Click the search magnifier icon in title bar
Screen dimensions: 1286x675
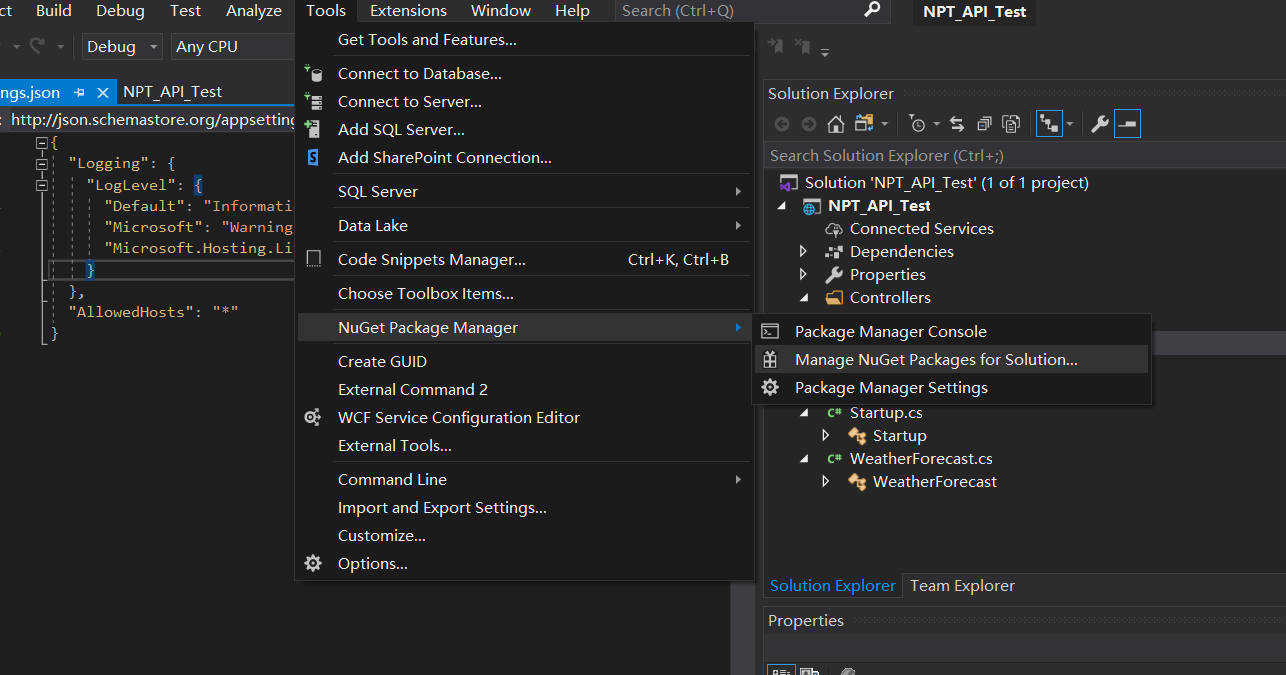pyautogui.click(x=872, y=10)
